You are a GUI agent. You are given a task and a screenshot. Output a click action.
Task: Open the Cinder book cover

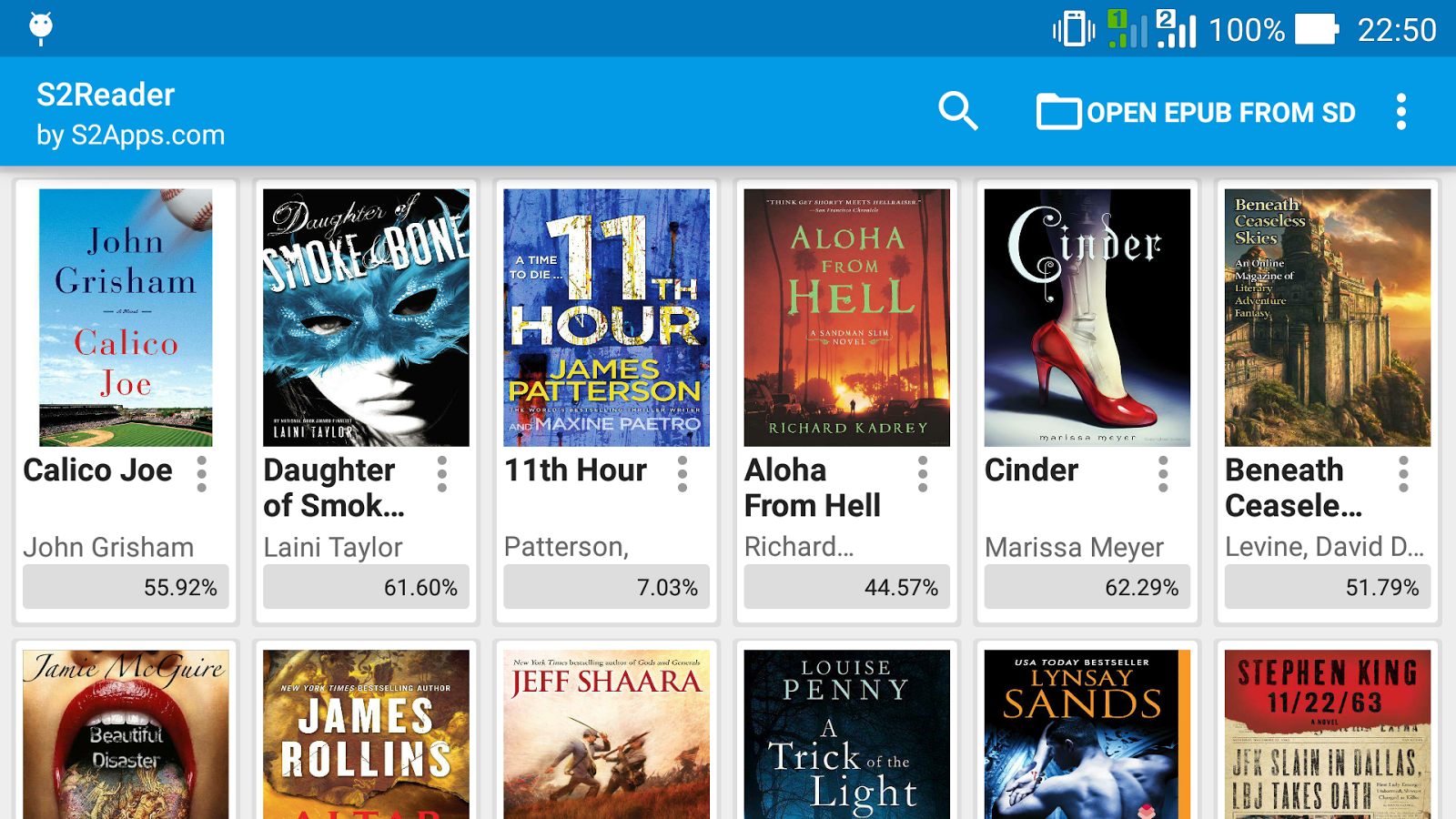(1087, 318)
